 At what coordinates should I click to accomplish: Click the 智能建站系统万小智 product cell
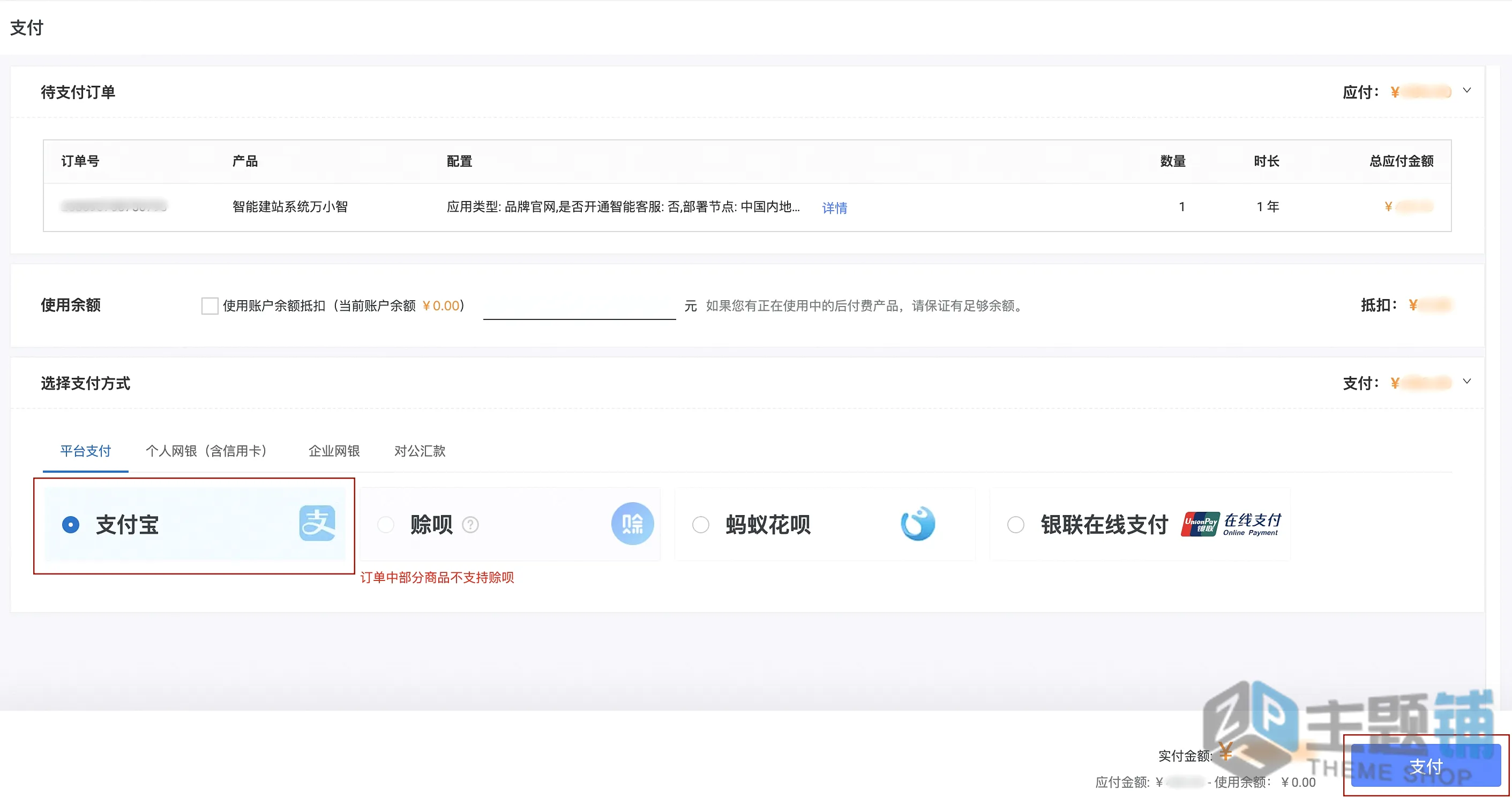290,207
